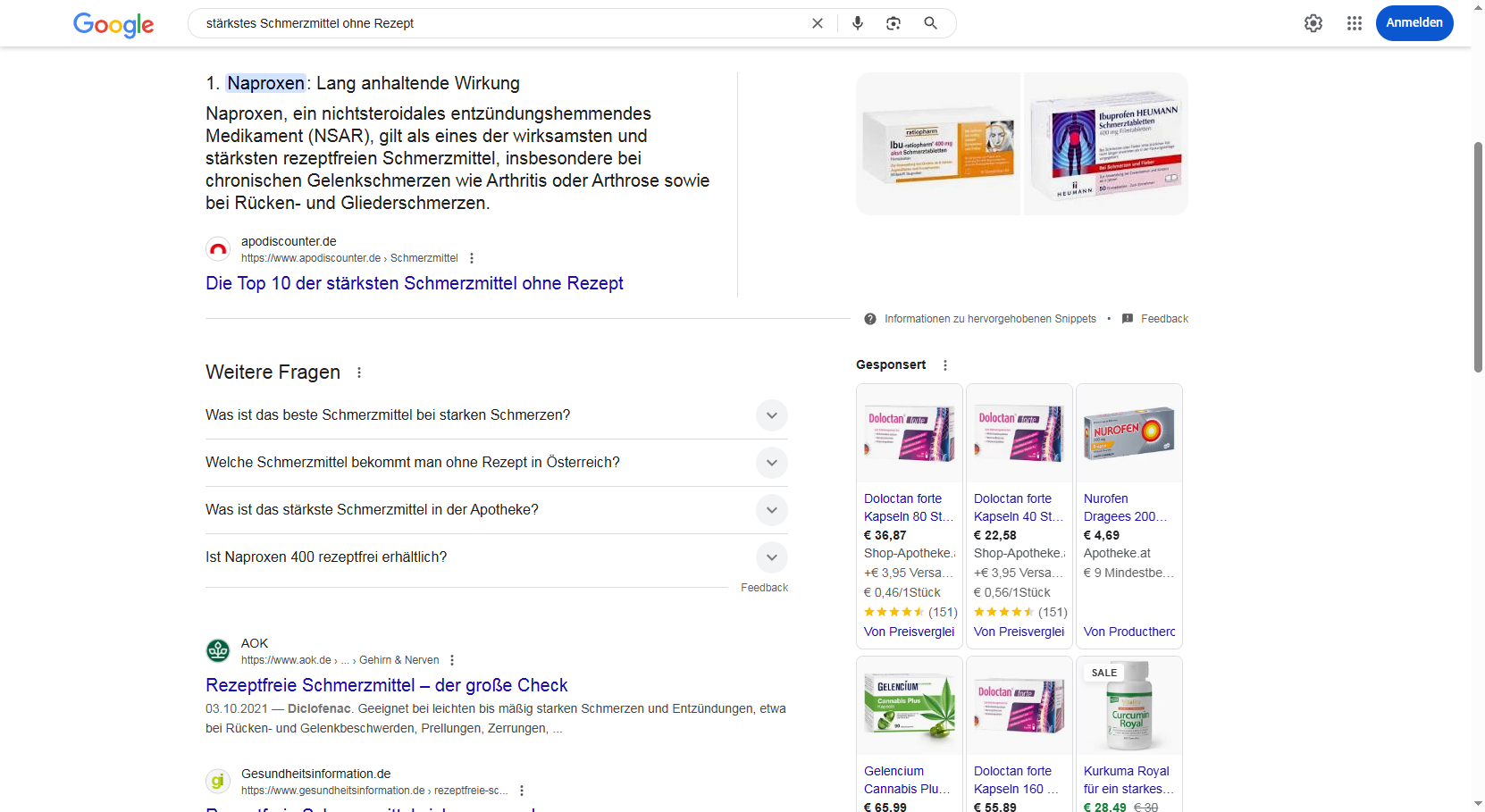Viewport: 1485px width, 812px height.
Task: Open Nurofen Dragees 200 product link
Action: click(1128, 507)
